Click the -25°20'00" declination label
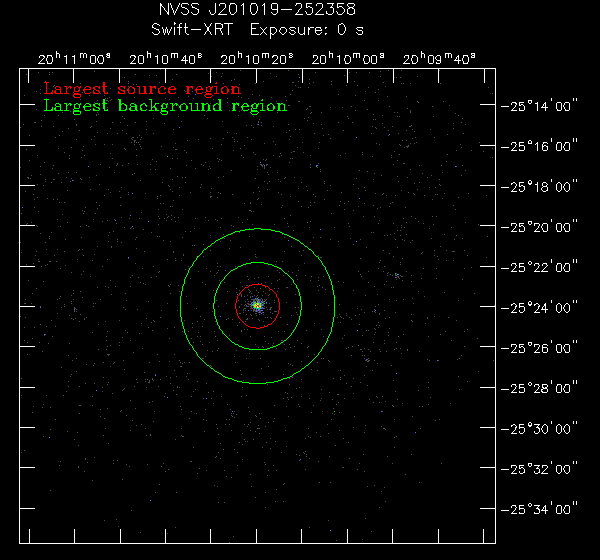The height and width of the screenshot is (560, 600). click(x=539, y=227)
